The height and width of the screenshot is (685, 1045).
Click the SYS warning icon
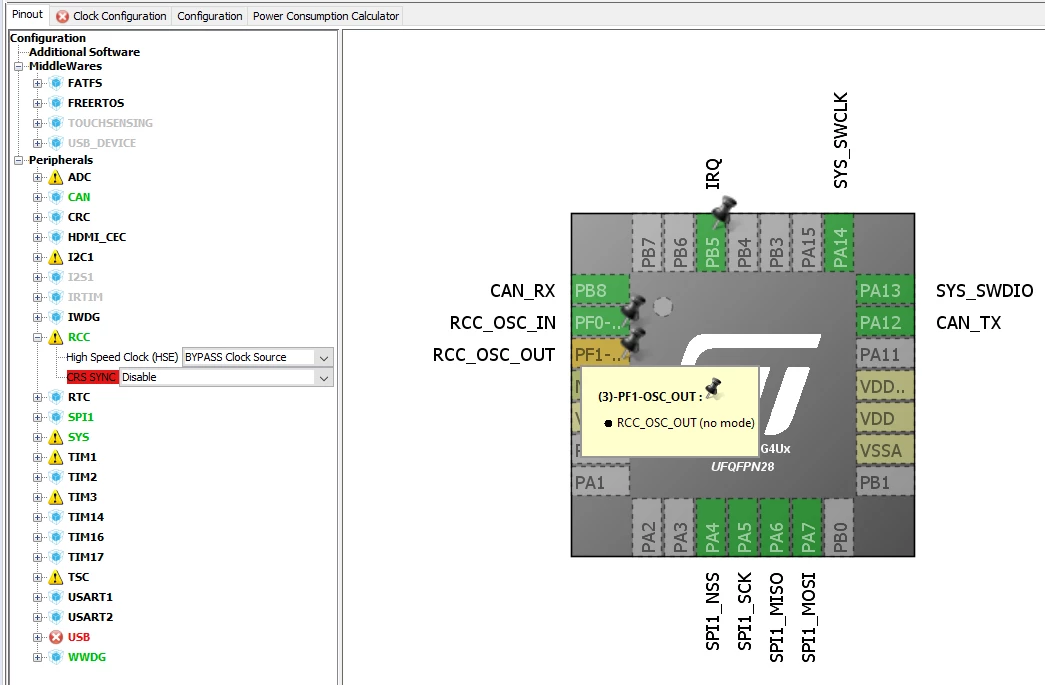(x=56, y=437)
